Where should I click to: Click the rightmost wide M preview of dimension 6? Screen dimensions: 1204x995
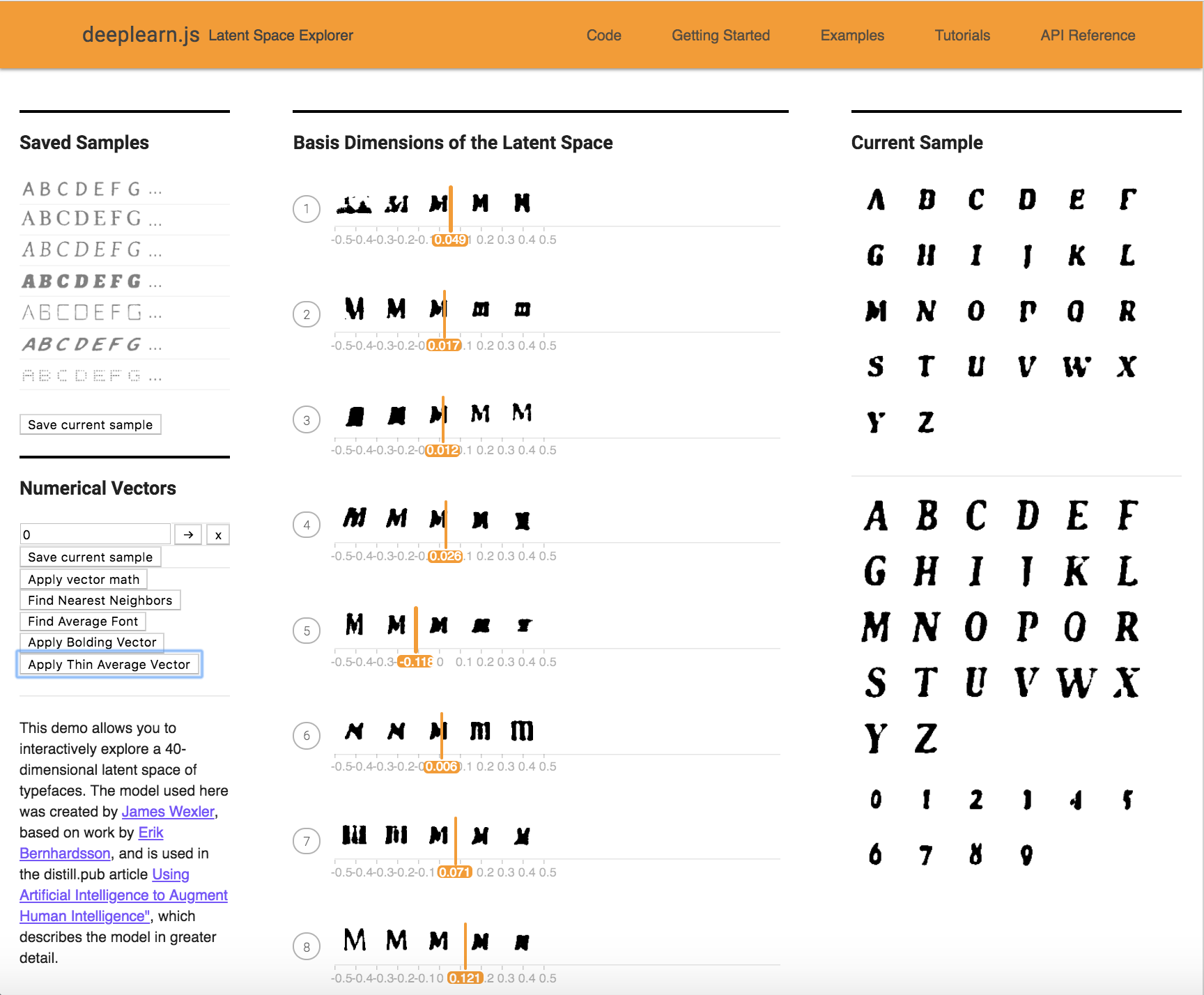coord(523,730)
